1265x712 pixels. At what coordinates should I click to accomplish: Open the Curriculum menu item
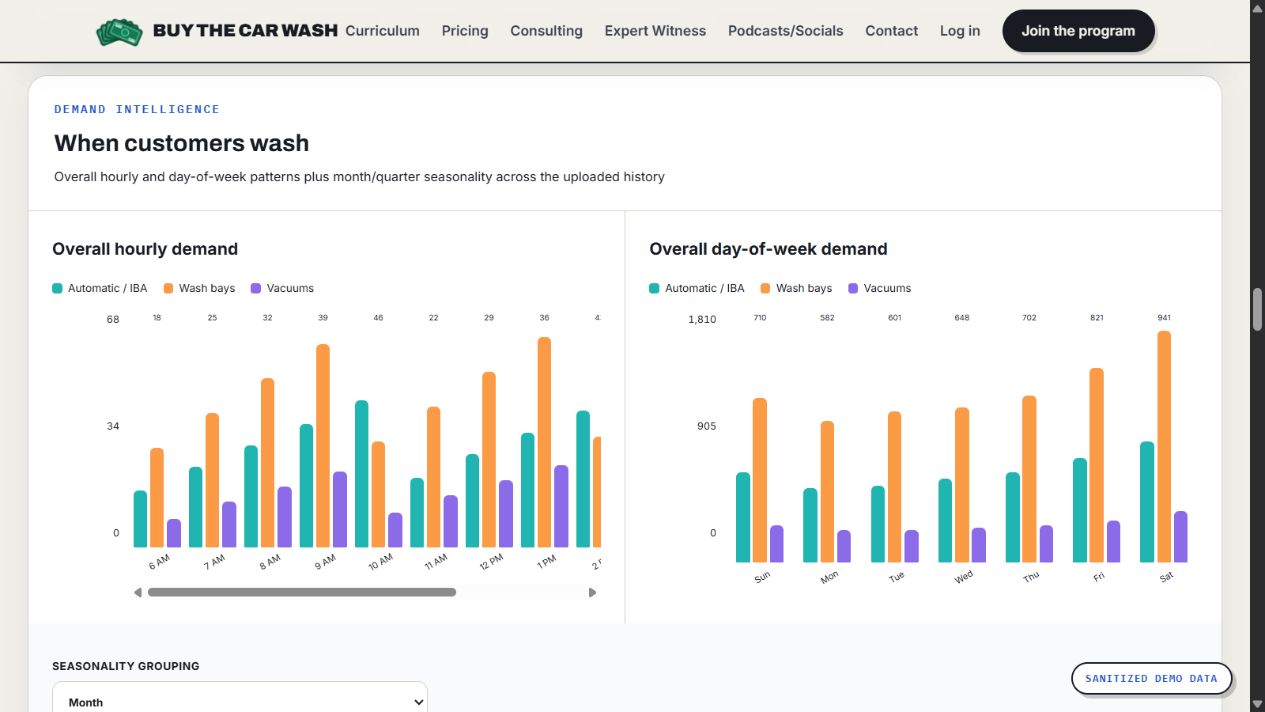point(382,31)
